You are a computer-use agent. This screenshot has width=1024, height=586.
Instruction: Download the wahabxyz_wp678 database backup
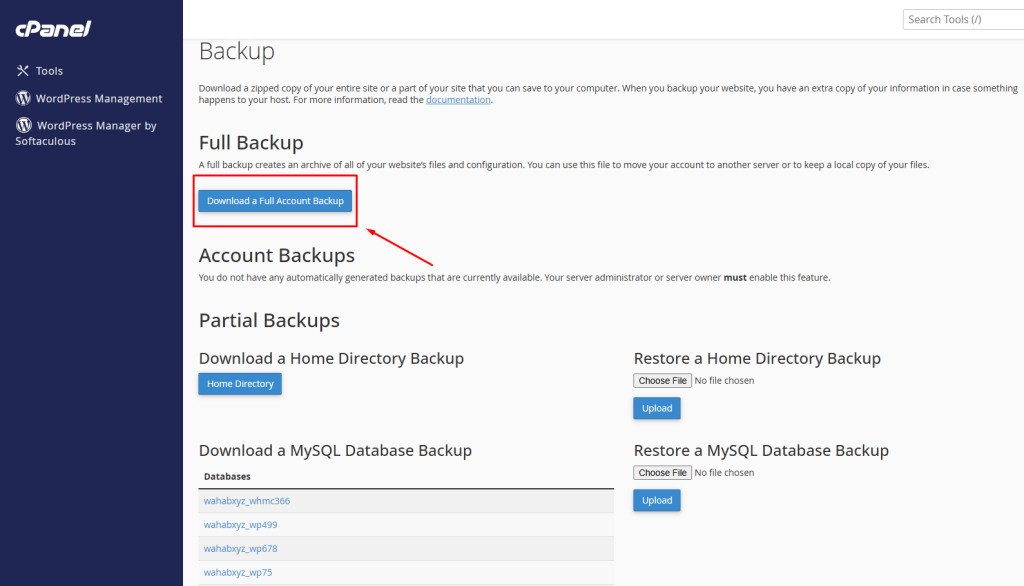239,549
